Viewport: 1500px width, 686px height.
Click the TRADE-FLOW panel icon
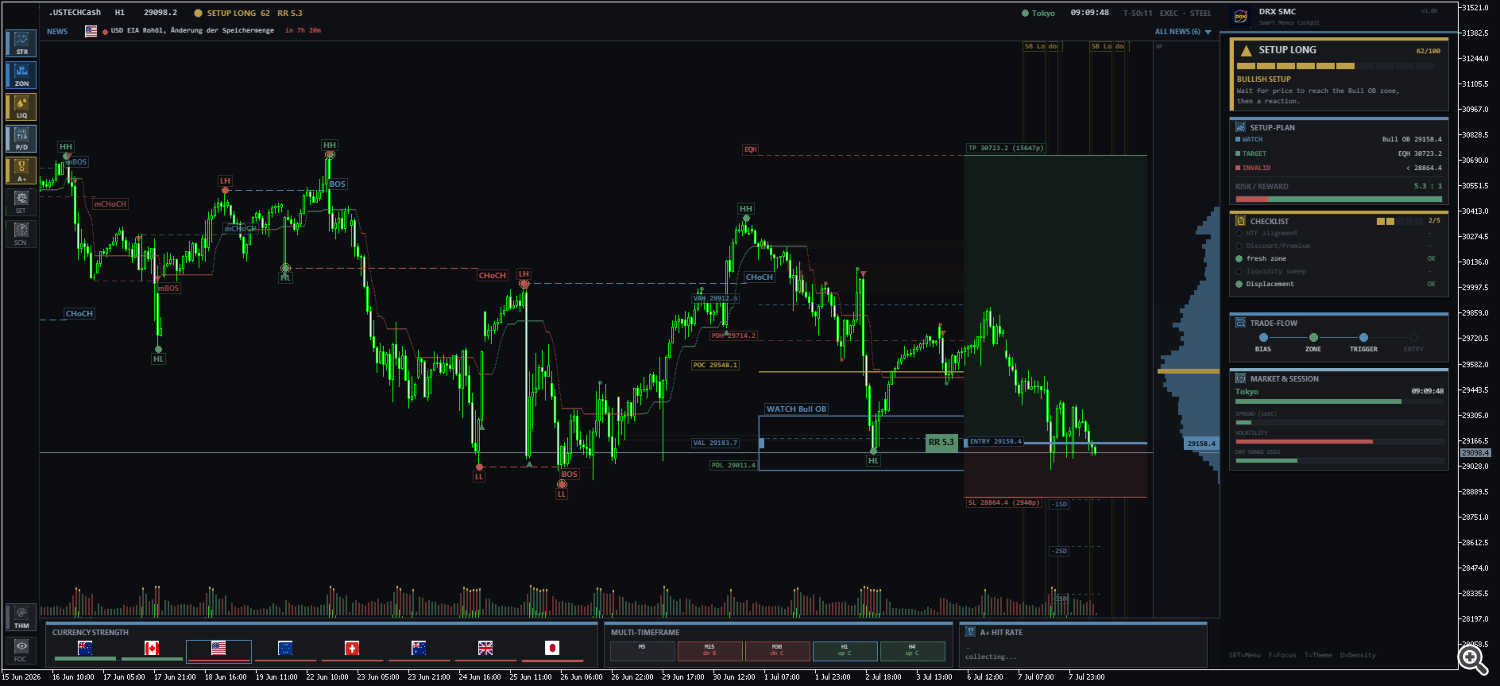click(x=1241, y=323)
